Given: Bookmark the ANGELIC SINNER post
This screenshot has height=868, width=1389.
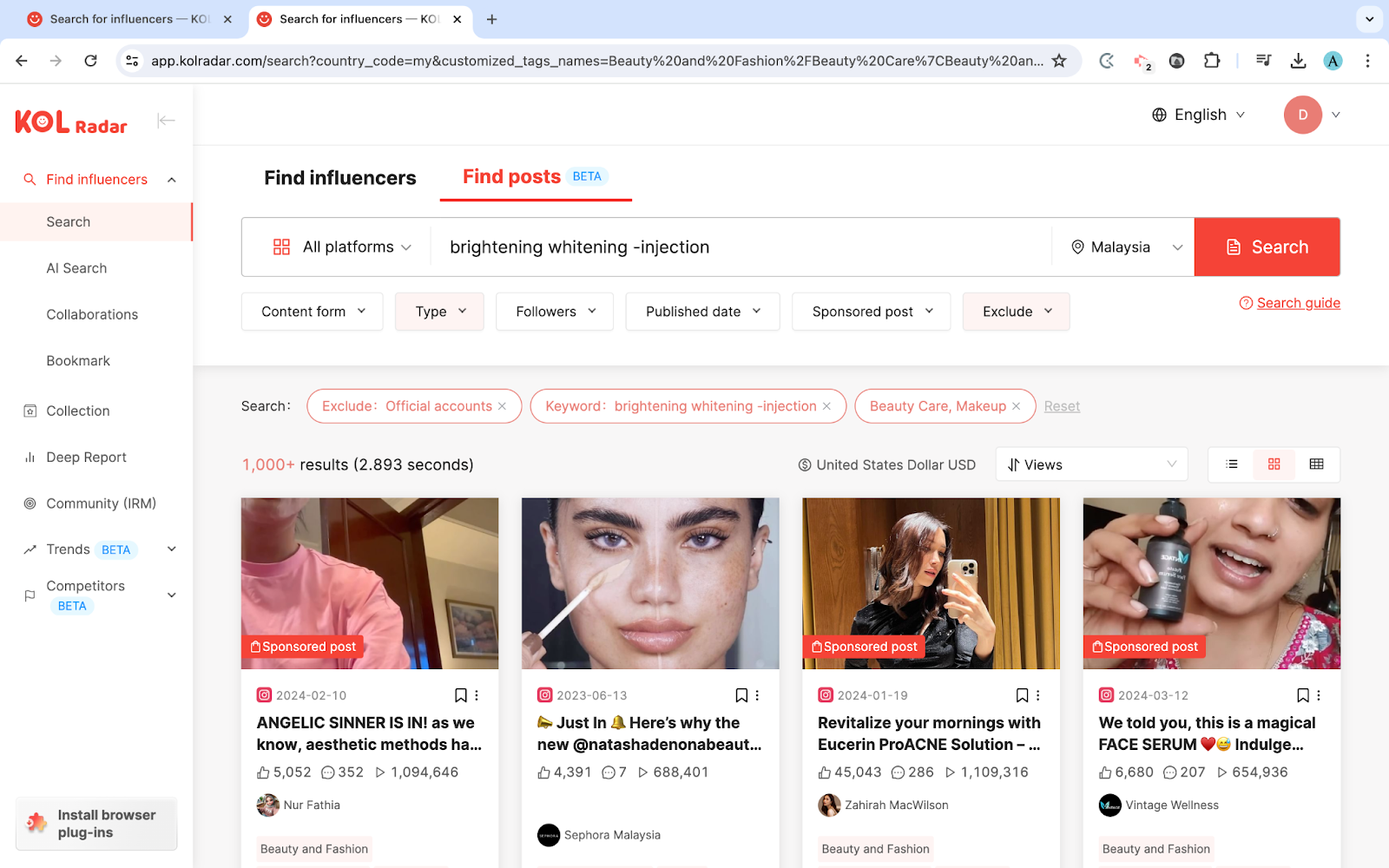Looking at the screenshot, I should [x=461, y=695].
